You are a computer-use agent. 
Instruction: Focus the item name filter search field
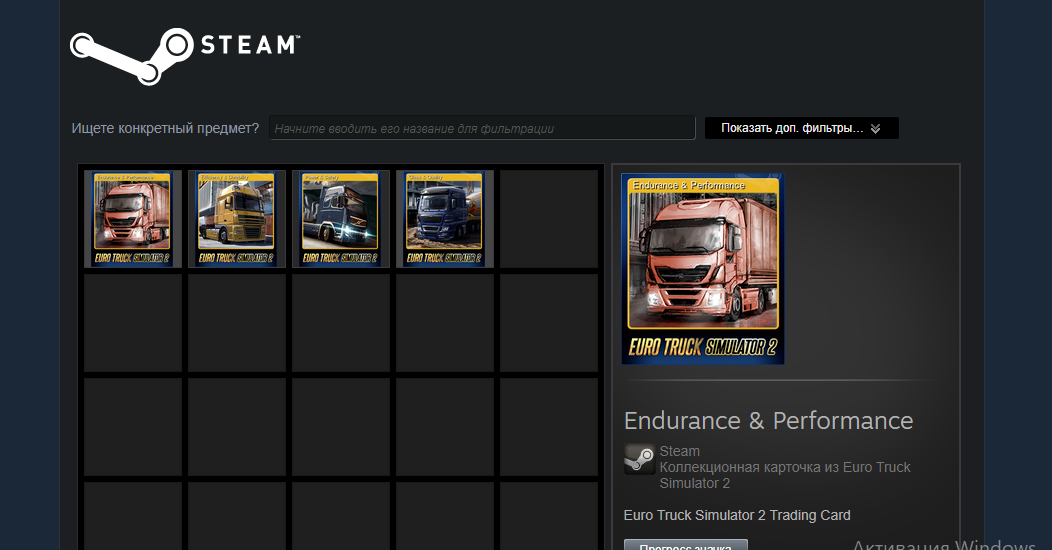pos(482,128)
